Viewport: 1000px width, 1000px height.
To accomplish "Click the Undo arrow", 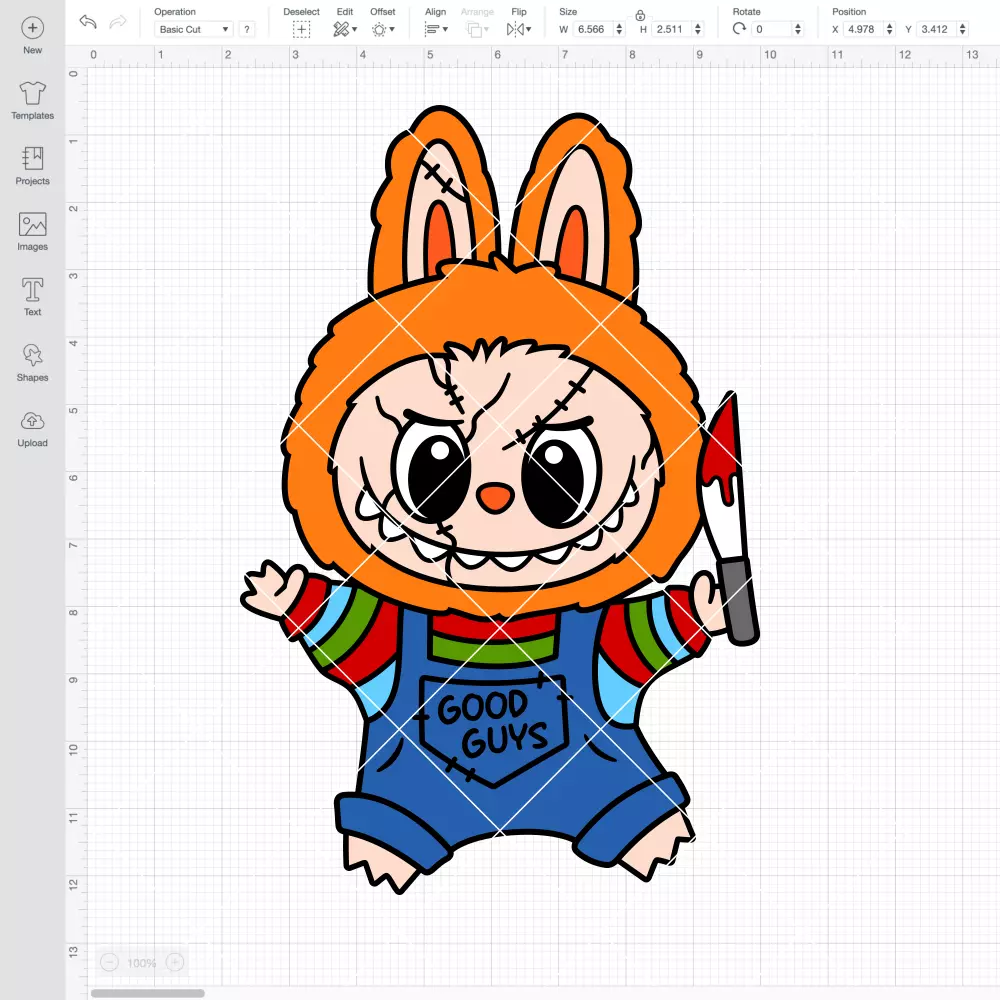I will (88, 22).
